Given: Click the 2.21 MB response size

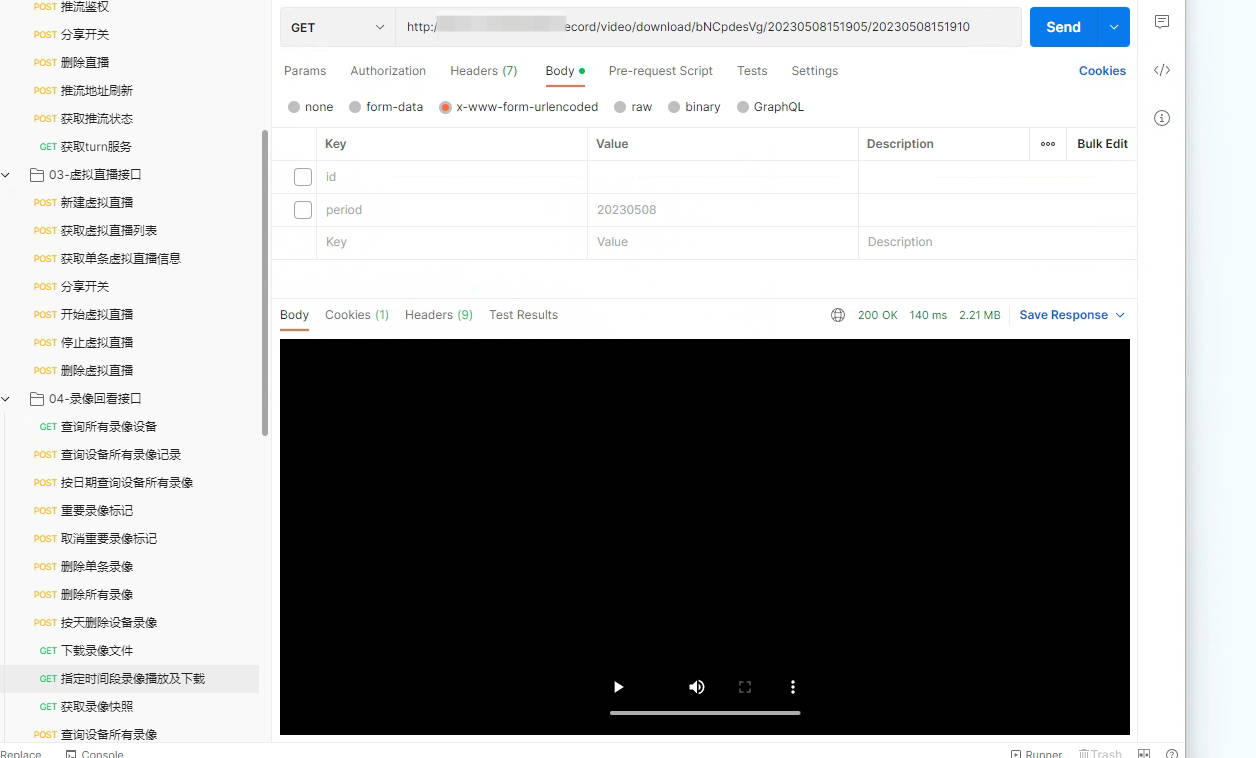Looking at the screenshot, I should (980, 315).
